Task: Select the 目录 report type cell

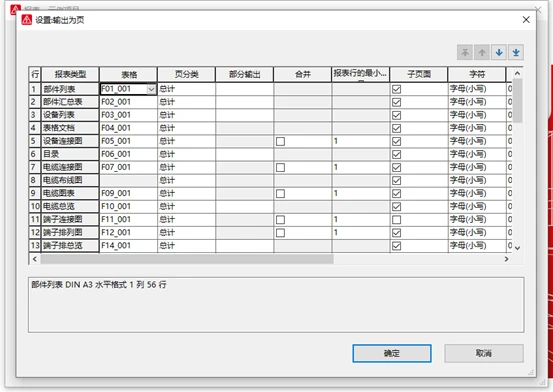Action: click(x=70, y=154)
